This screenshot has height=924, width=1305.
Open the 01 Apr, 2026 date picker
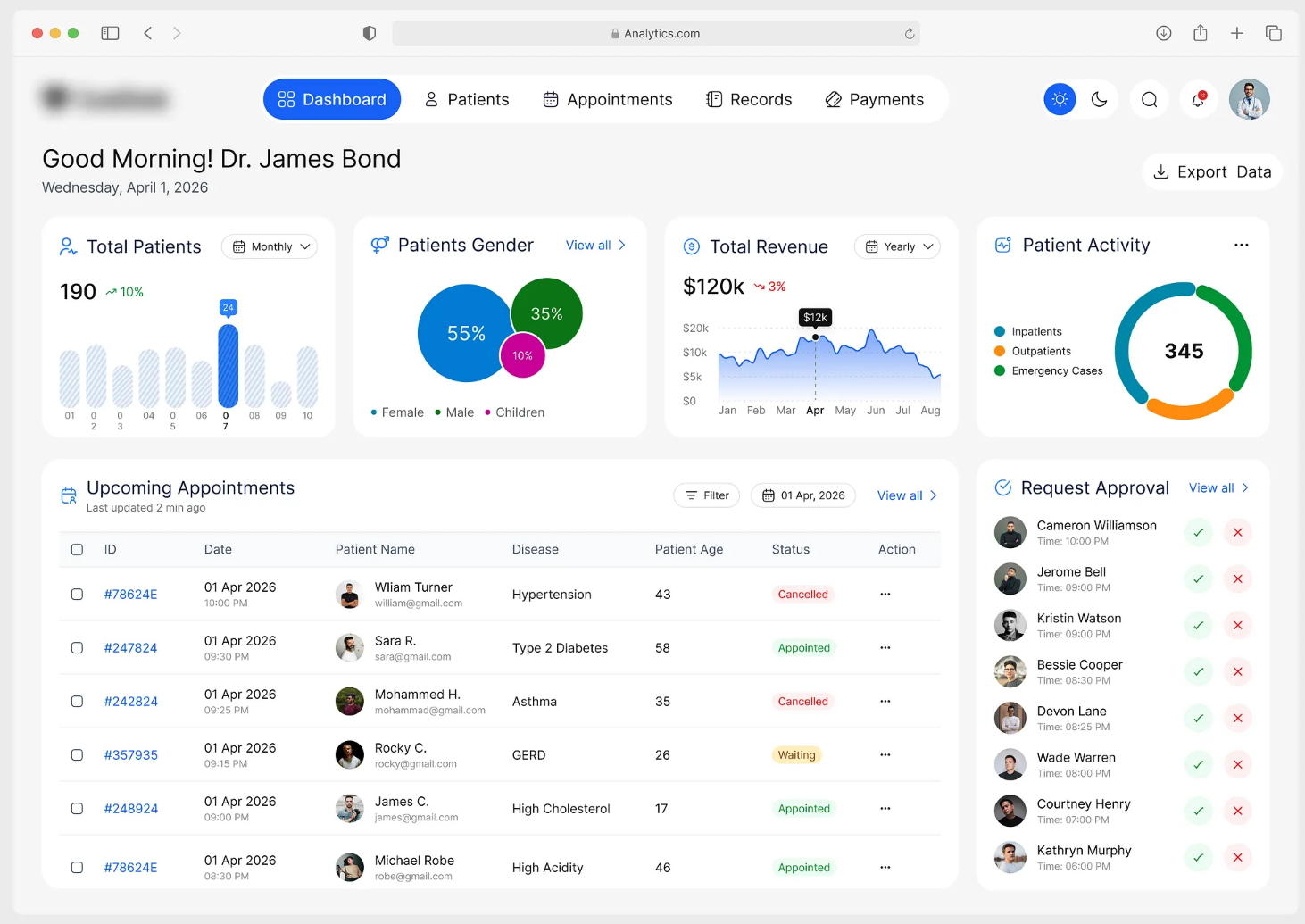[x=803, y=495]
